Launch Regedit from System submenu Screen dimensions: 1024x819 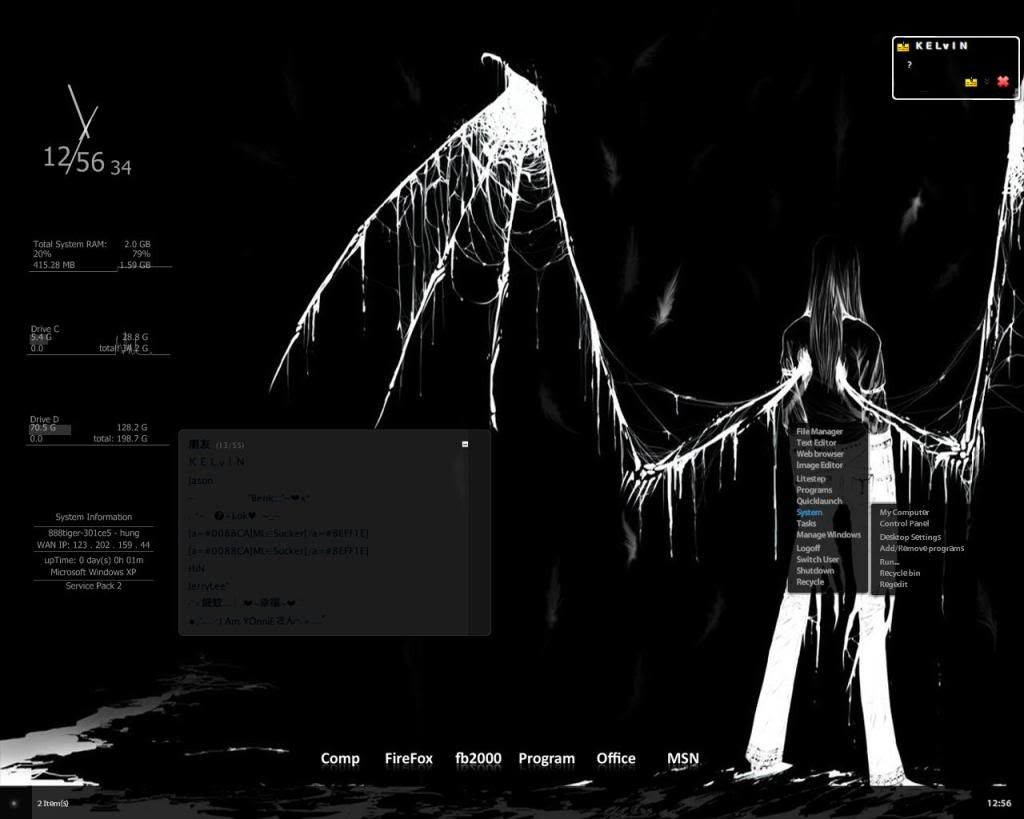pos(893,585)
